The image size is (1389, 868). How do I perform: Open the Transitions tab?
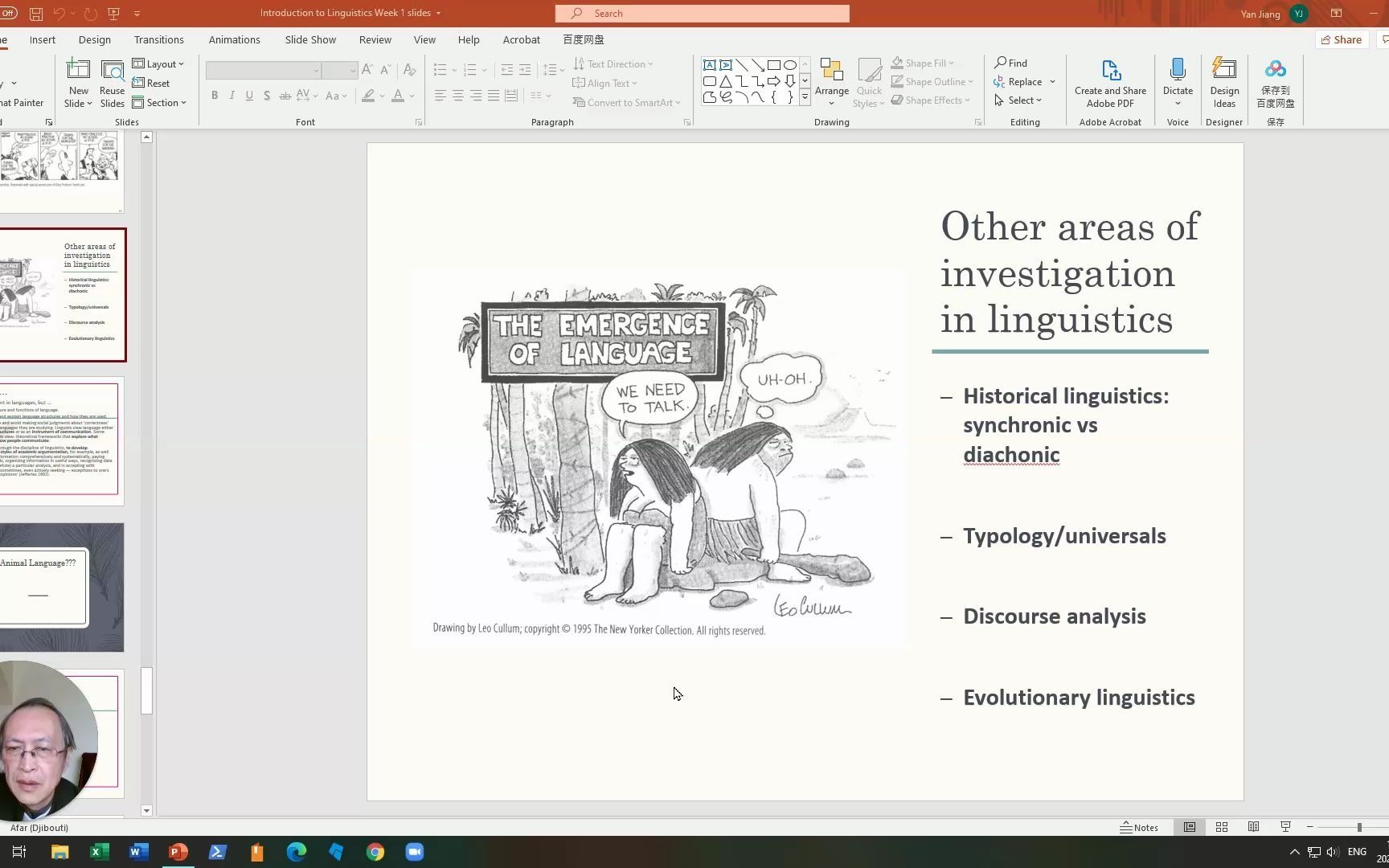159,39
